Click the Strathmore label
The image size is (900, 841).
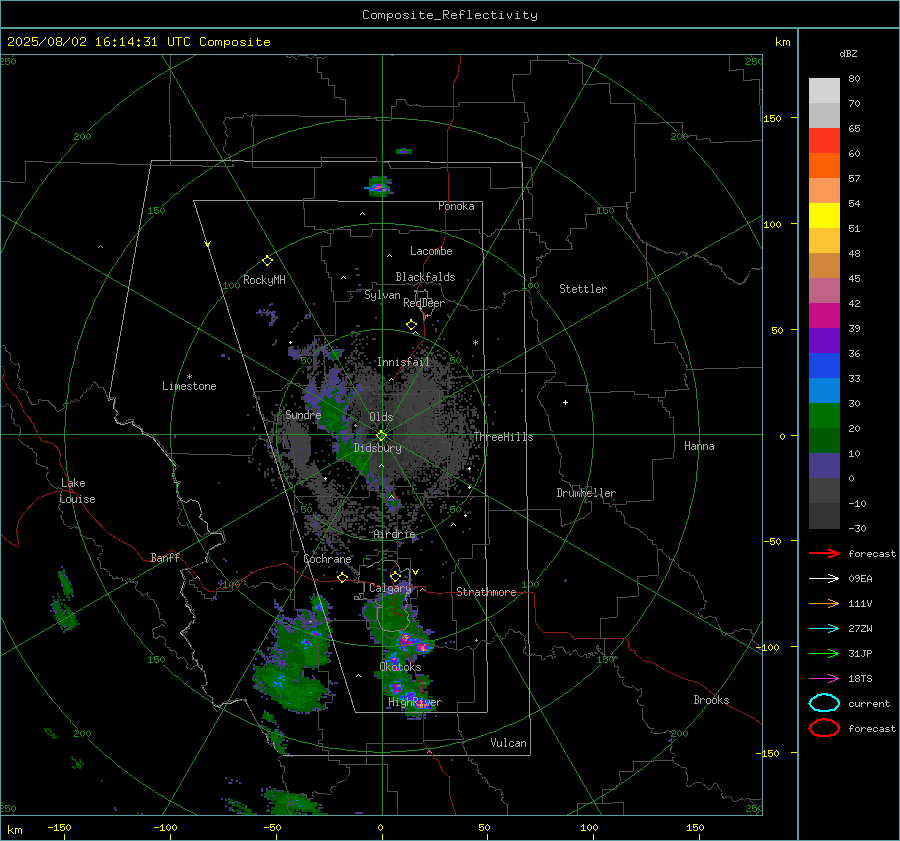pyautogui.click(x=486, y=592)
